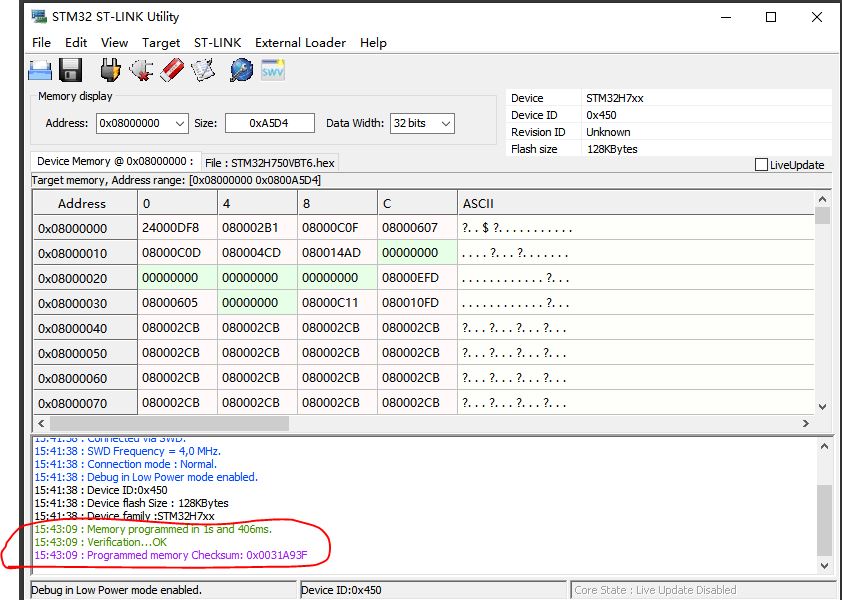
Task: Click the log panel vertical scrollbar thumb
Action: click(x=824, y=520)
